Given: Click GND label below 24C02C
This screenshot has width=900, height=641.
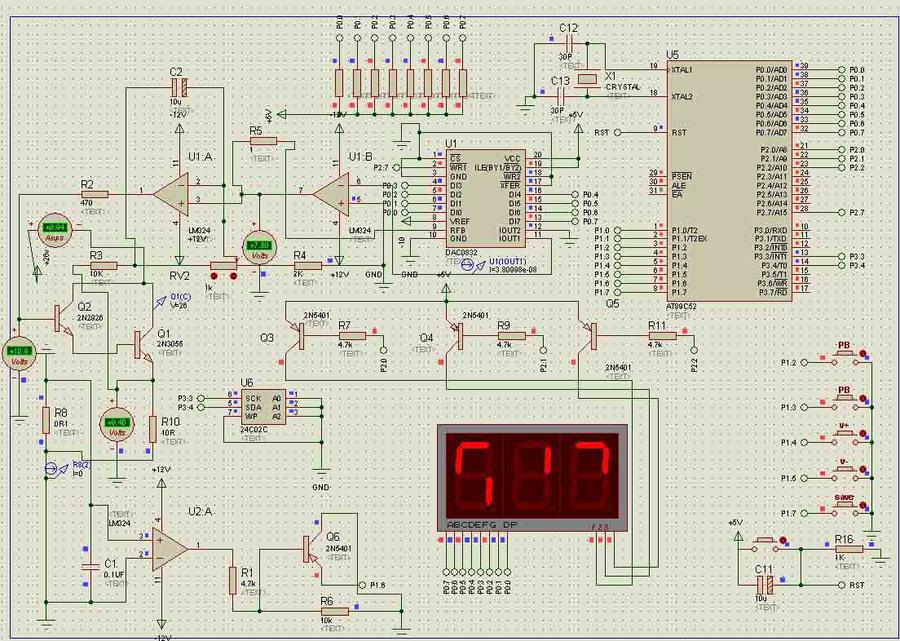Looking at the screenshot, I should [320, 487].
